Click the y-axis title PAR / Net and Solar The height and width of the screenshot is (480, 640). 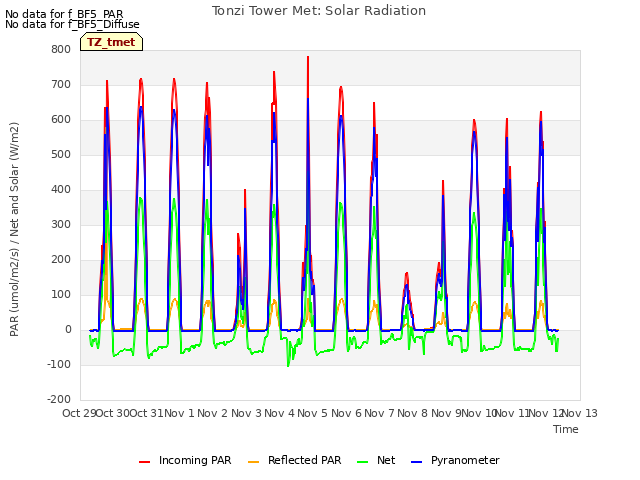tap(14, 229)
